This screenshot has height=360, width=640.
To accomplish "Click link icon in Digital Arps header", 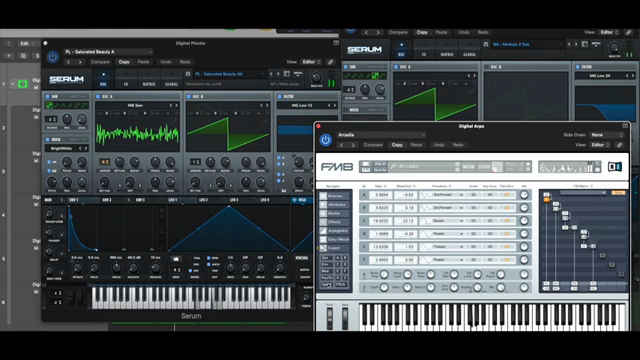I will point(619,145).
